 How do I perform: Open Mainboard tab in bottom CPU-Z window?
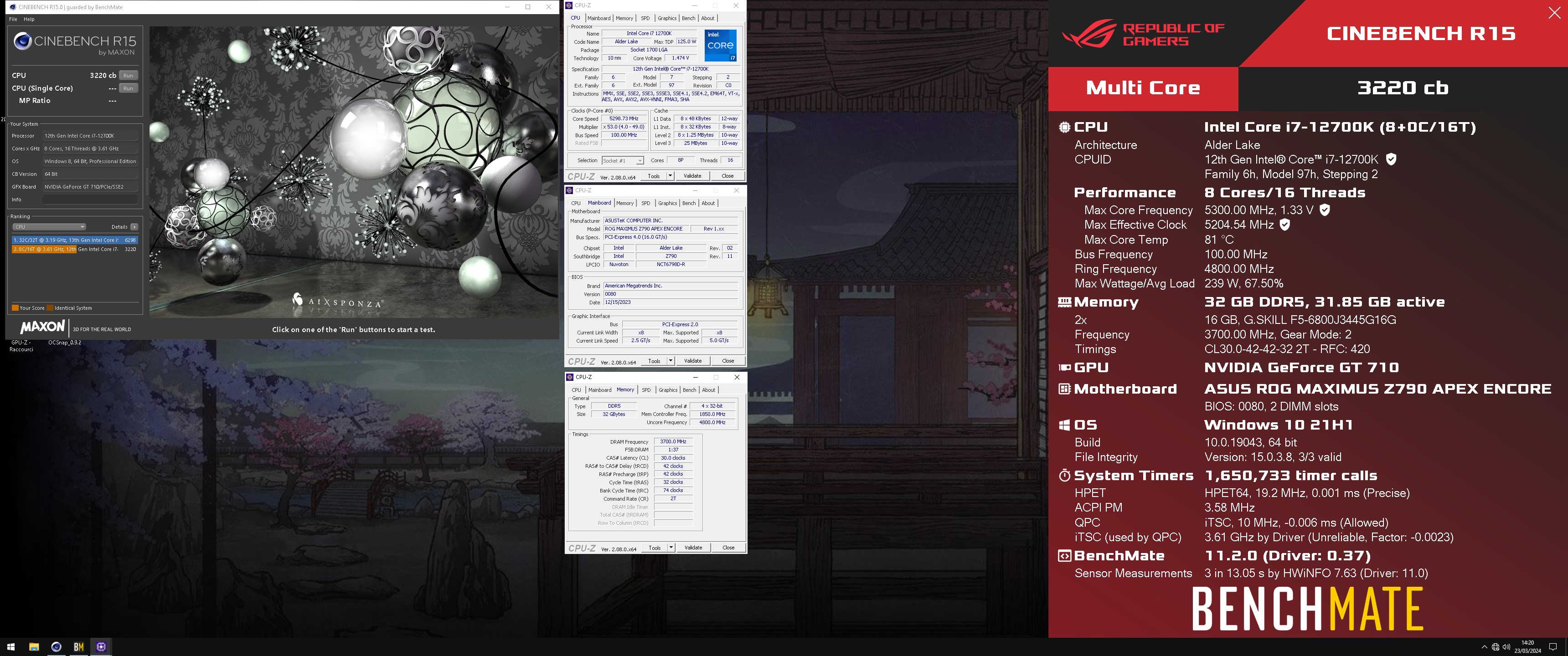point(600,390)
